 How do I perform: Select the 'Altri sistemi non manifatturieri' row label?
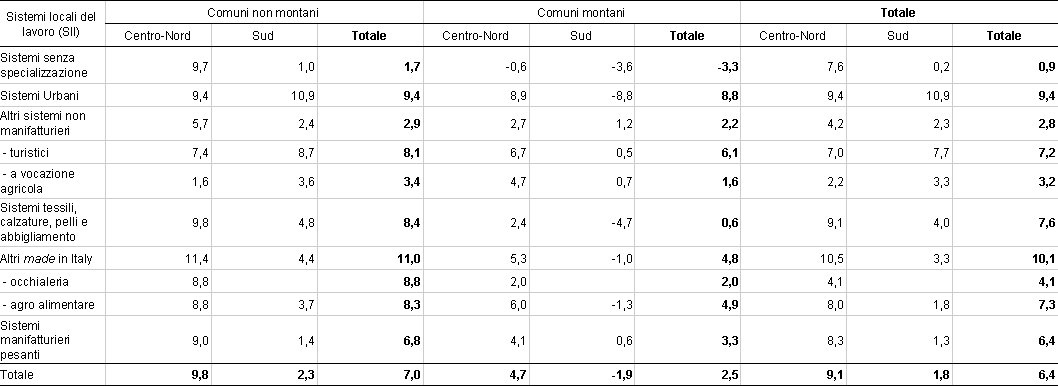coord(43,122)
